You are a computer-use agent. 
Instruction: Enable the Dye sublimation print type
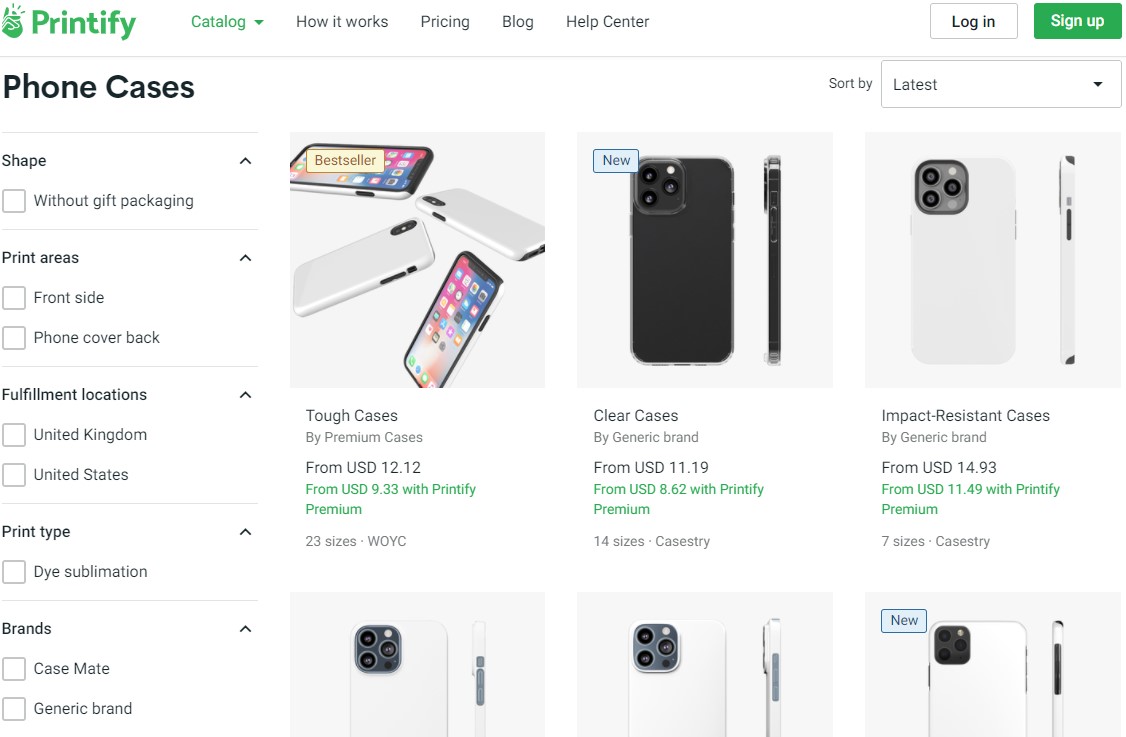(x=14, y=571)
